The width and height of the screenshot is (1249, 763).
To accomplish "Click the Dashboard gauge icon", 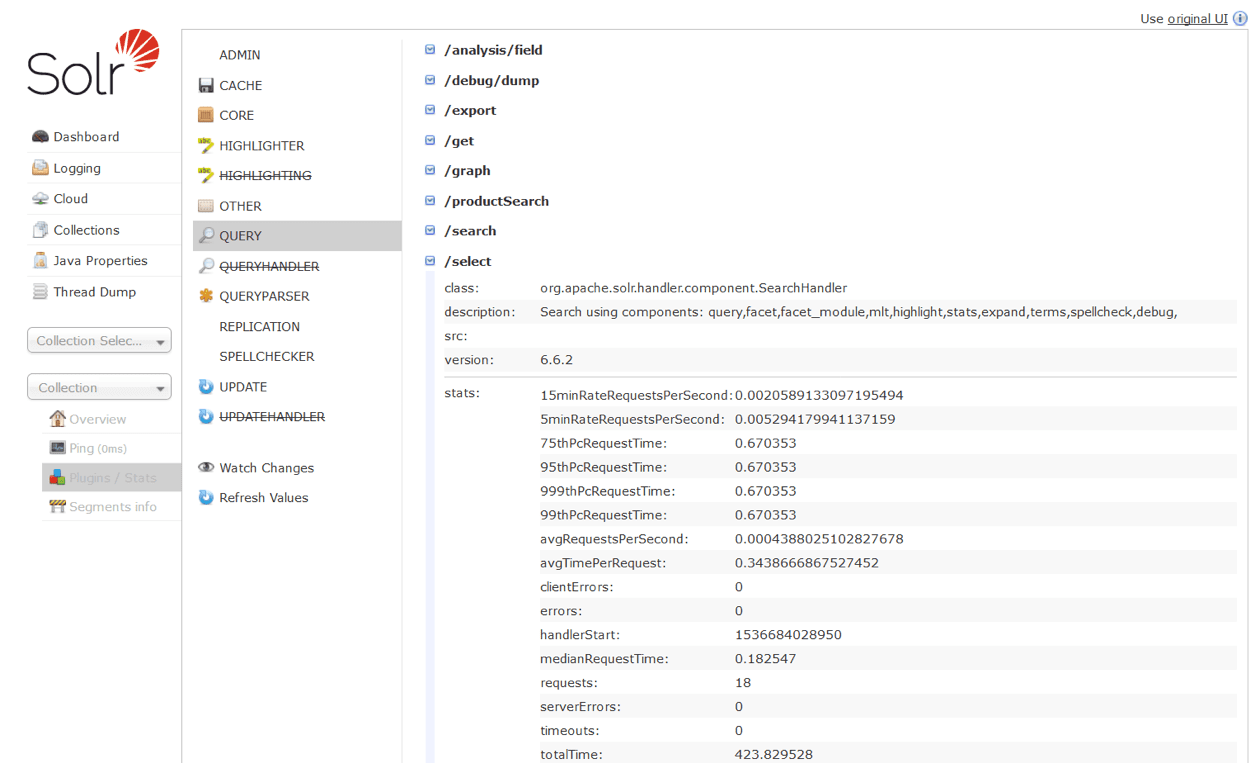I will [x=40, y=137].
